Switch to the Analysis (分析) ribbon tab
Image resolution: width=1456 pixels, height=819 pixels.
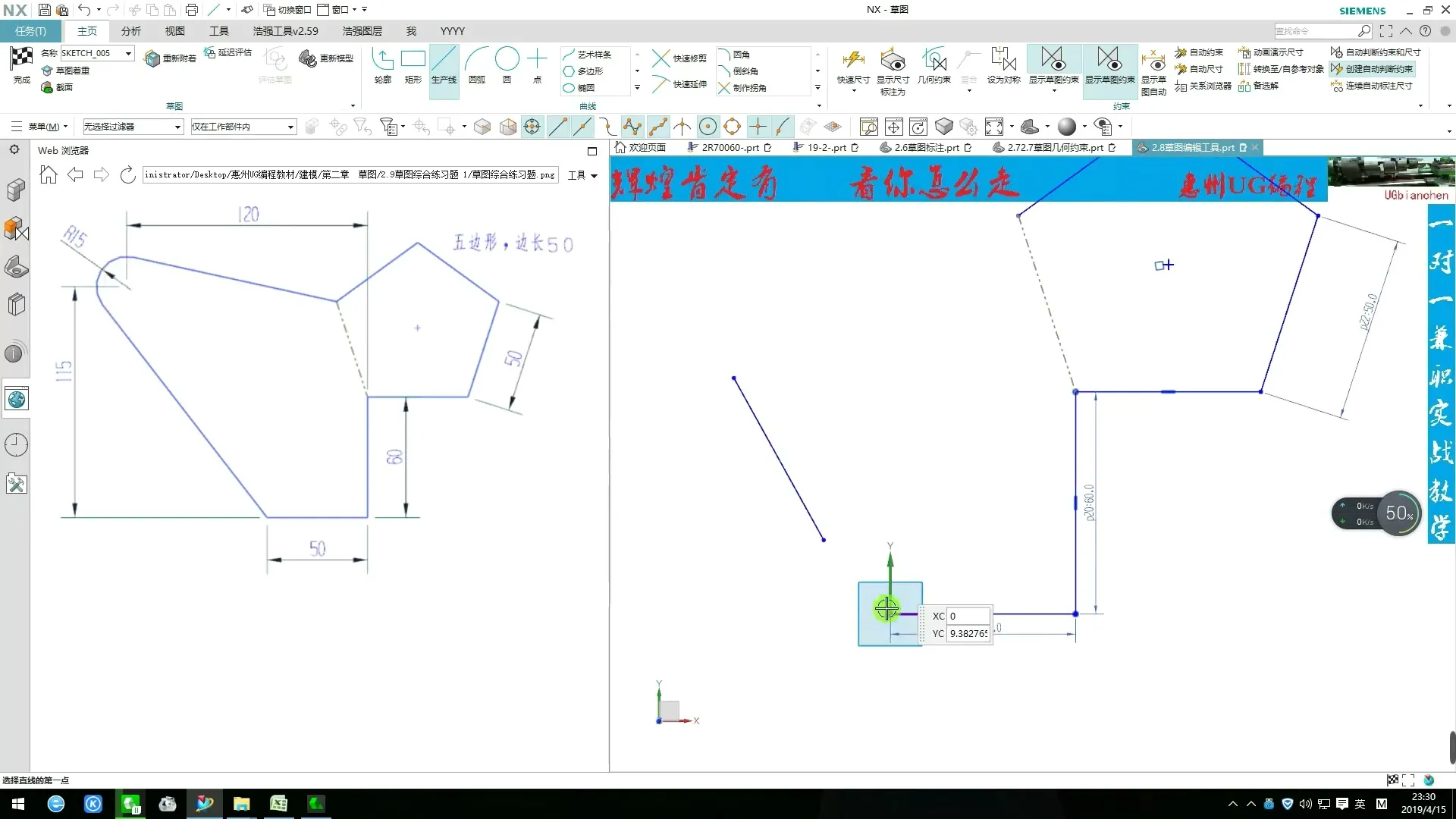tap(130, 31)
